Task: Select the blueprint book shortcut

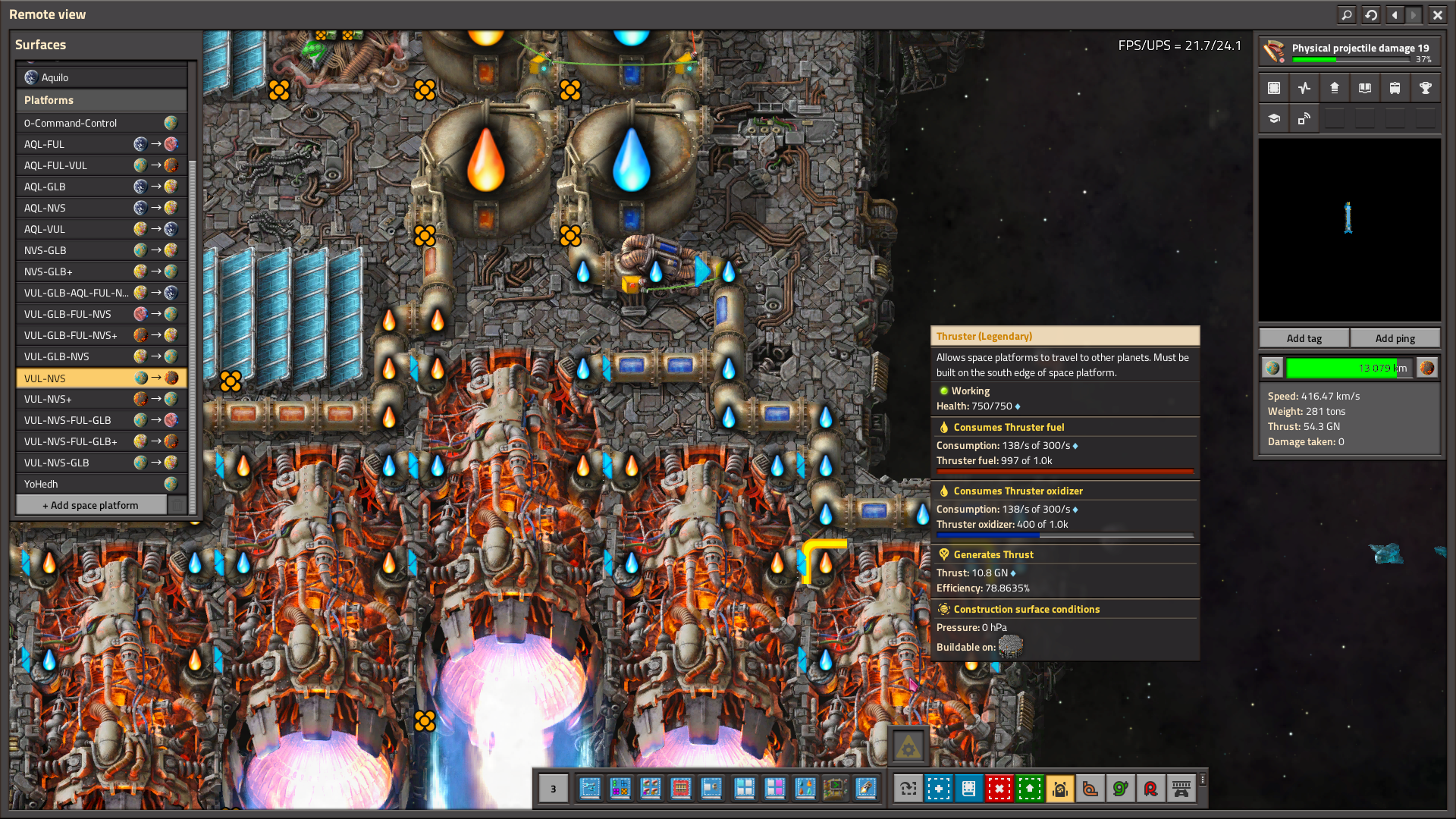Action: (x=969, y=789)
